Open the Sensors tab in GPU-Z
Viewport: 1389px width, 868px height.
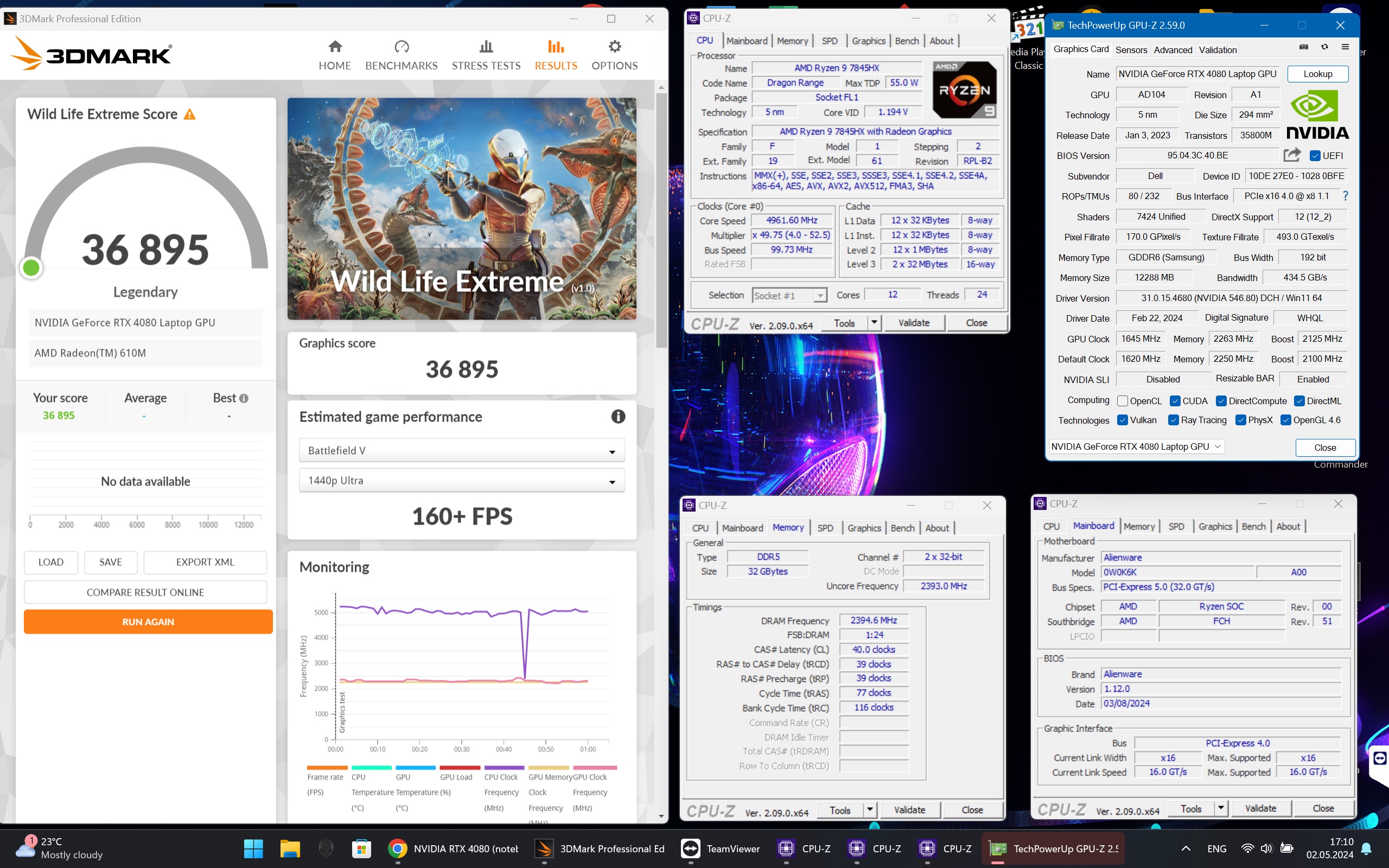[1131, 50]
